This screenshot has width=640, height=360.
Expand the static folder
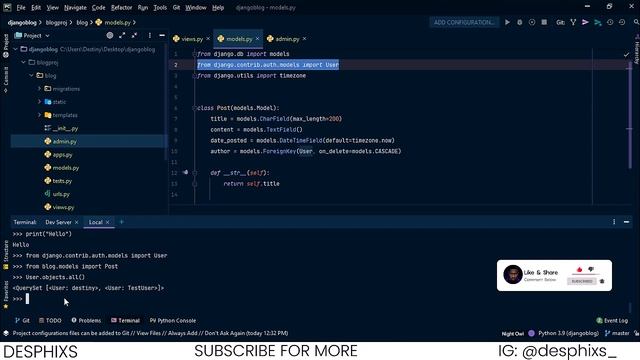pyautogui.click(x=39, y=102)
